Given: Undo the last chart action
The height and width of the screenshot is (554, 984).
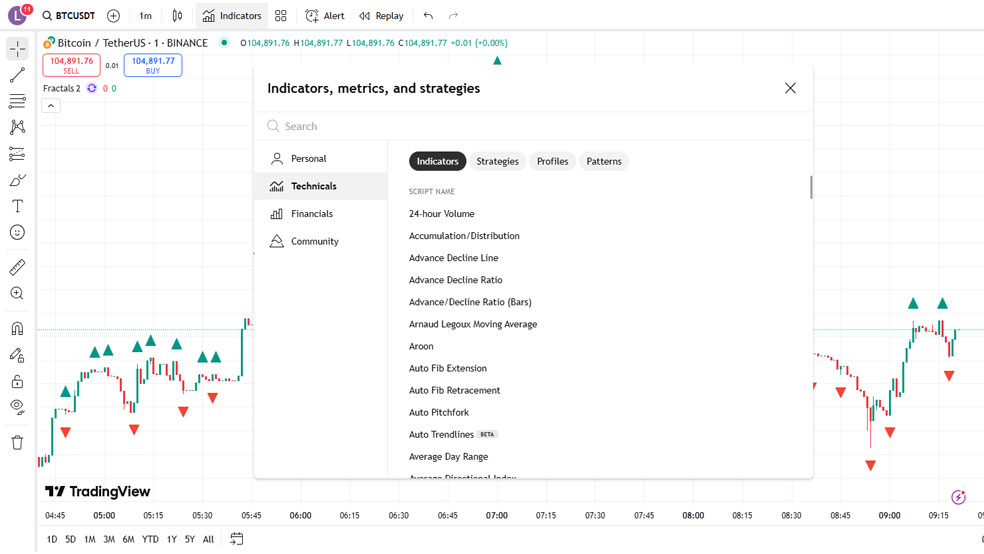Looking at the screenshot, I should click(x=428, y=16).
